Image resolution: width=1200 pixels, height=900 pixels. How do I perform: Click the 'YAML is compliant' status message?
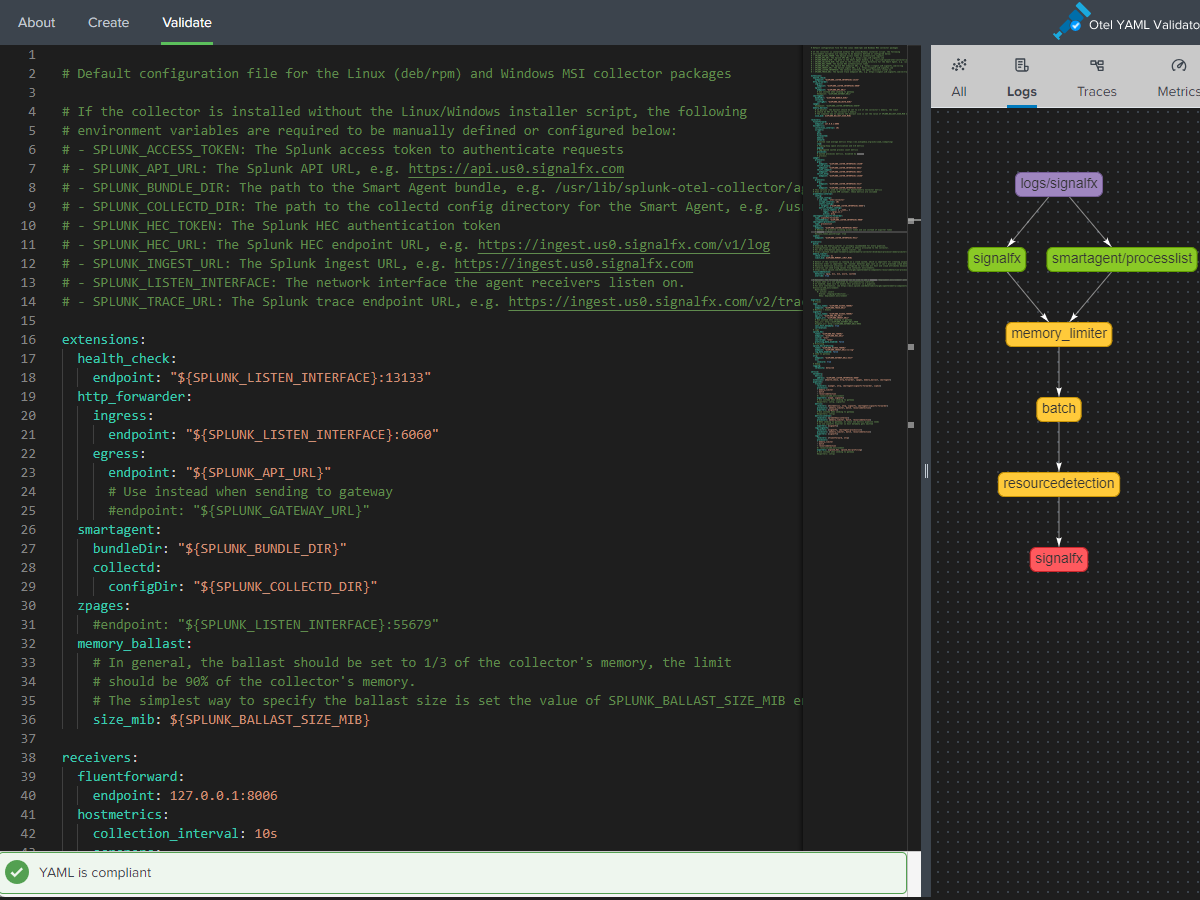click(x=95, y=873)
